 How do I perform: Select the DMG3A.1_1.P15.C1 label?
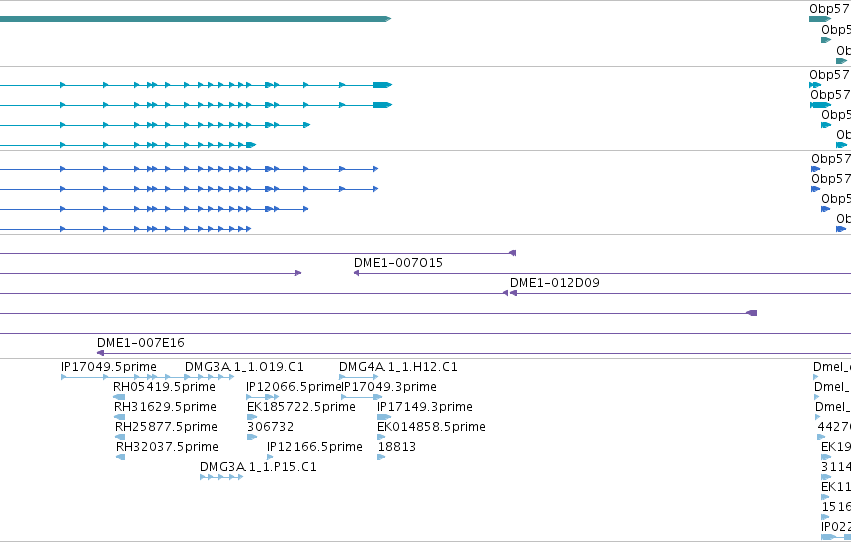tap(258, 467)
